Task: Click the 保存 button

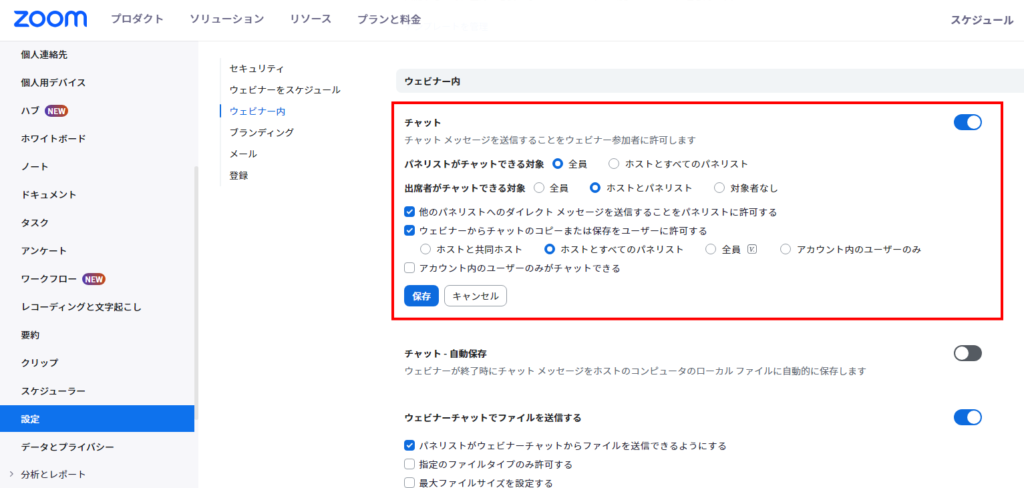Action: coord(421,296)
